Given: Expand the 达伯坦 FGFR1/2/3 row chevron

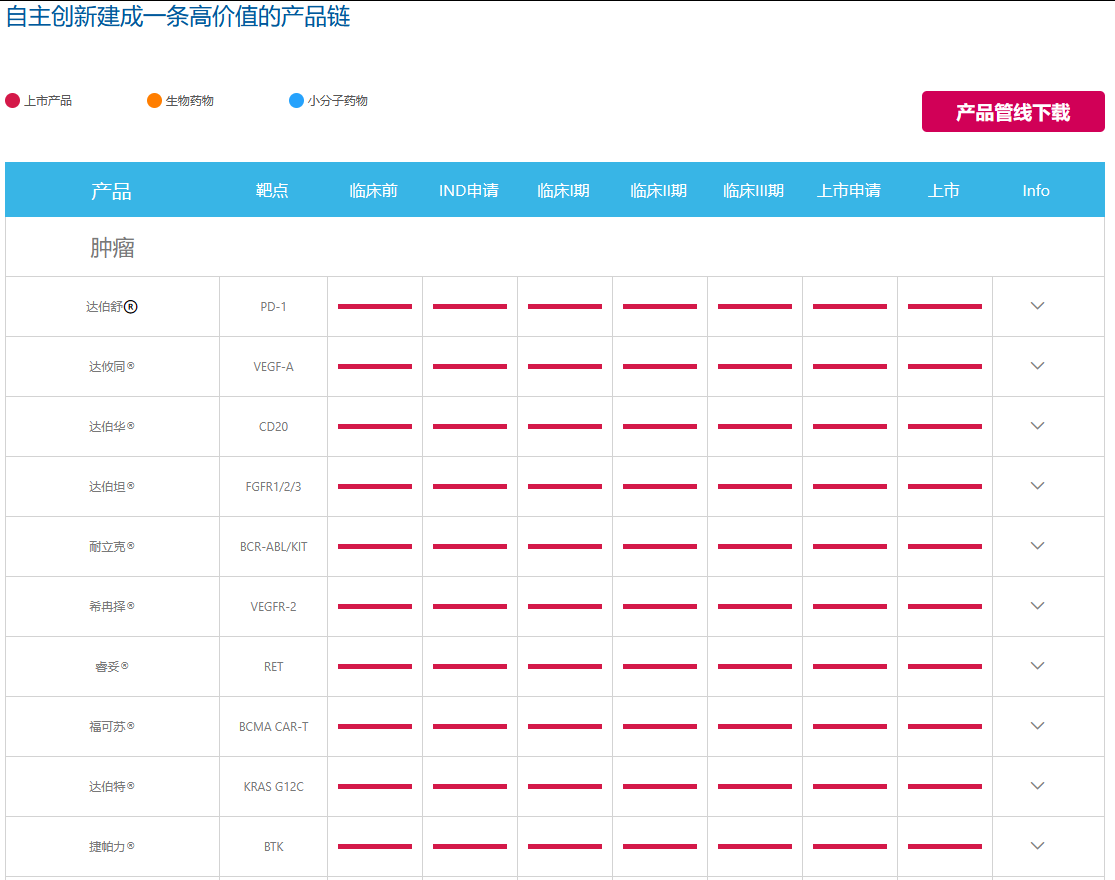Looking at the screenshot, I should tap(1037, 486).
